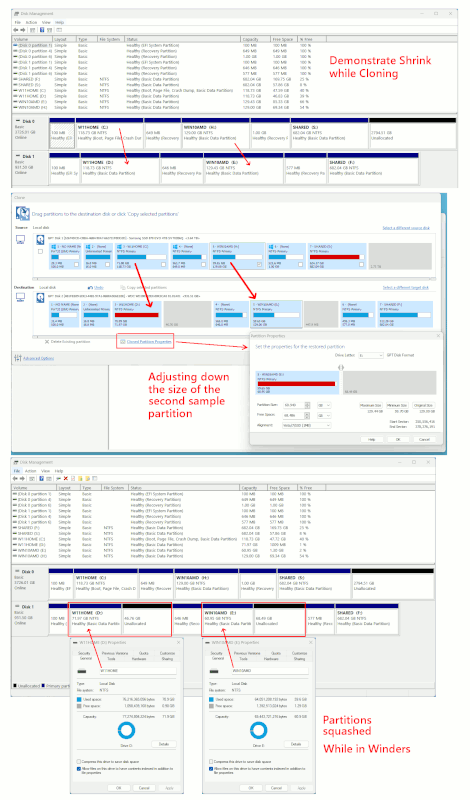Open View menu in bottom Disk Management window
Viewport: 470px width, 800px height.
[x=45, y=471]
